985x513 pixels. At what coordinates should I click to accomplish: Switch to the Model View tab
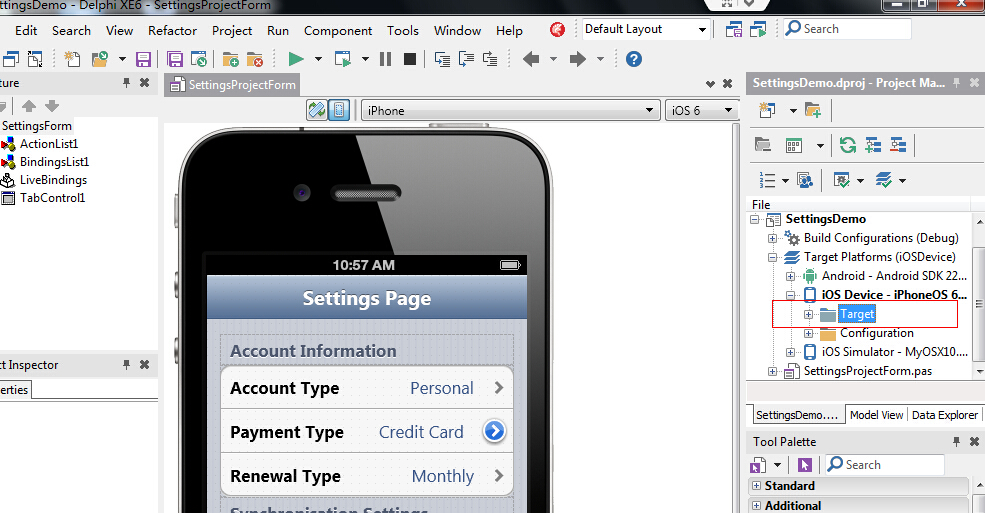click(876, 415)
